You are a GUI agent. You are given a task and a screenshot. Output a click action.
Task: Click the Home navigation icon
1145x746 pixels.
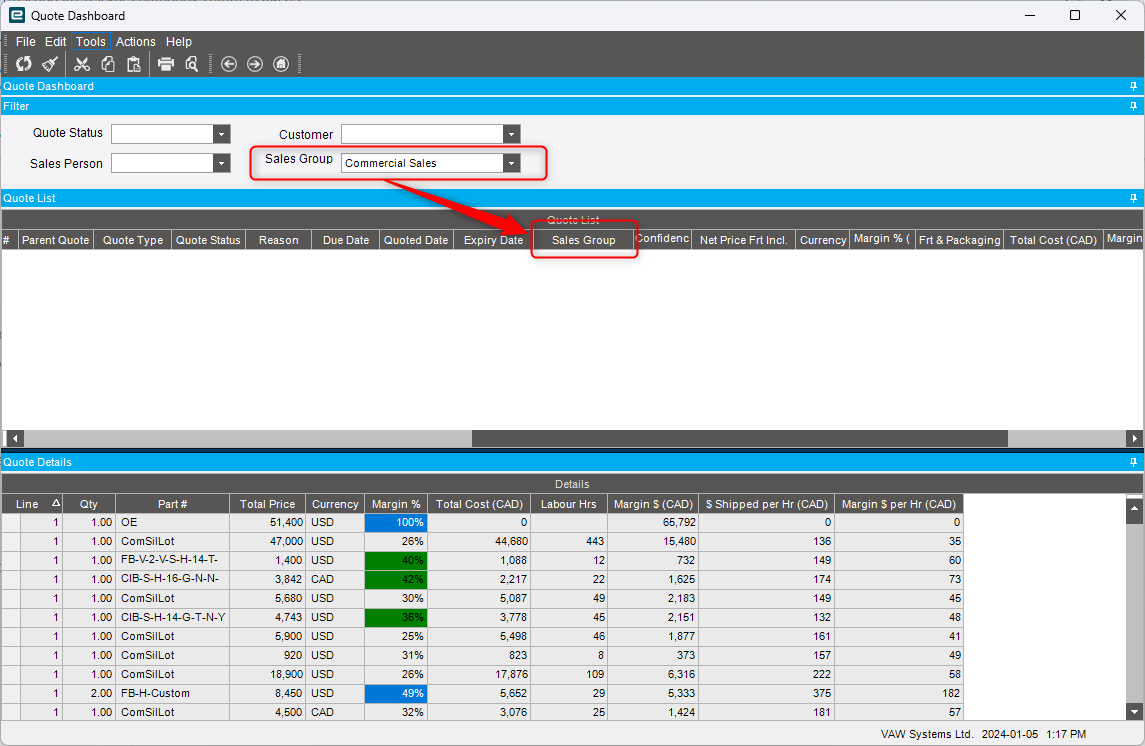pos(280,64)
